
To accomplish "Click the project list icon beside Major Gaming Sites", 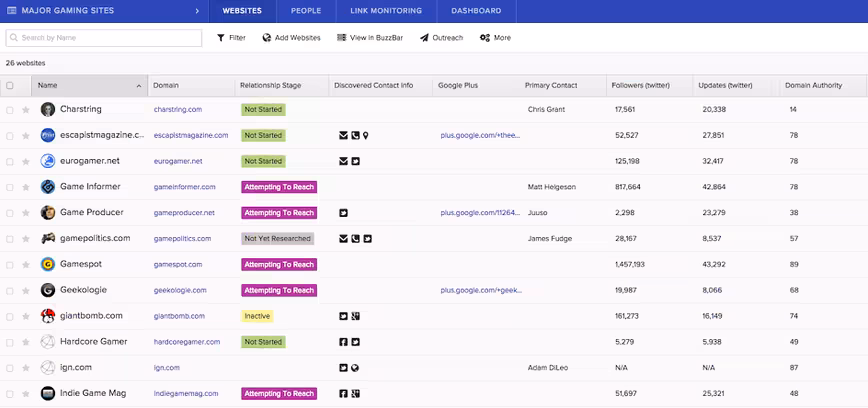I will point(12,11).
